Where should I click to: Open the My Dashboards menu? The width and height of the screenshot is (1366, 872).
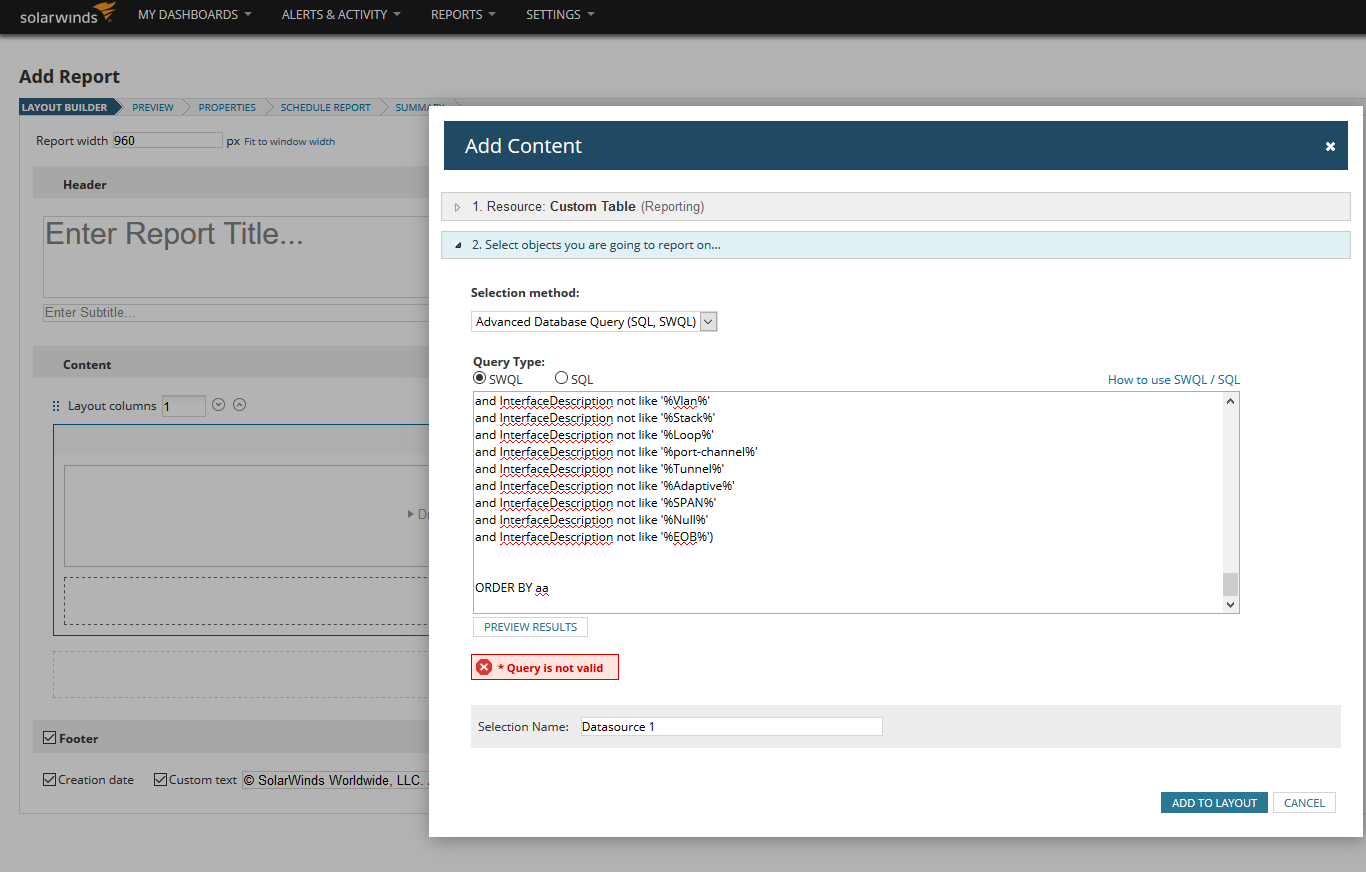195,15
